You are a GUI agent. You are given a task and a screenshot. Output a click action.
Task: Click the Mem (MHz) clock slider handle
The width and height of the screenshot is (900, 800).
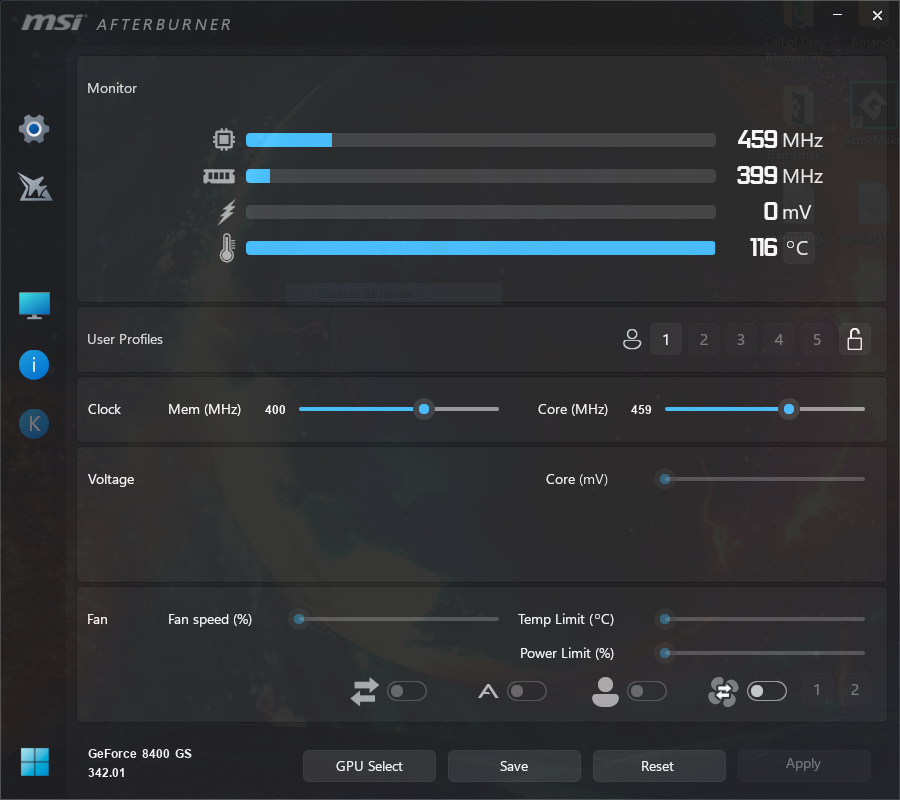424,409
